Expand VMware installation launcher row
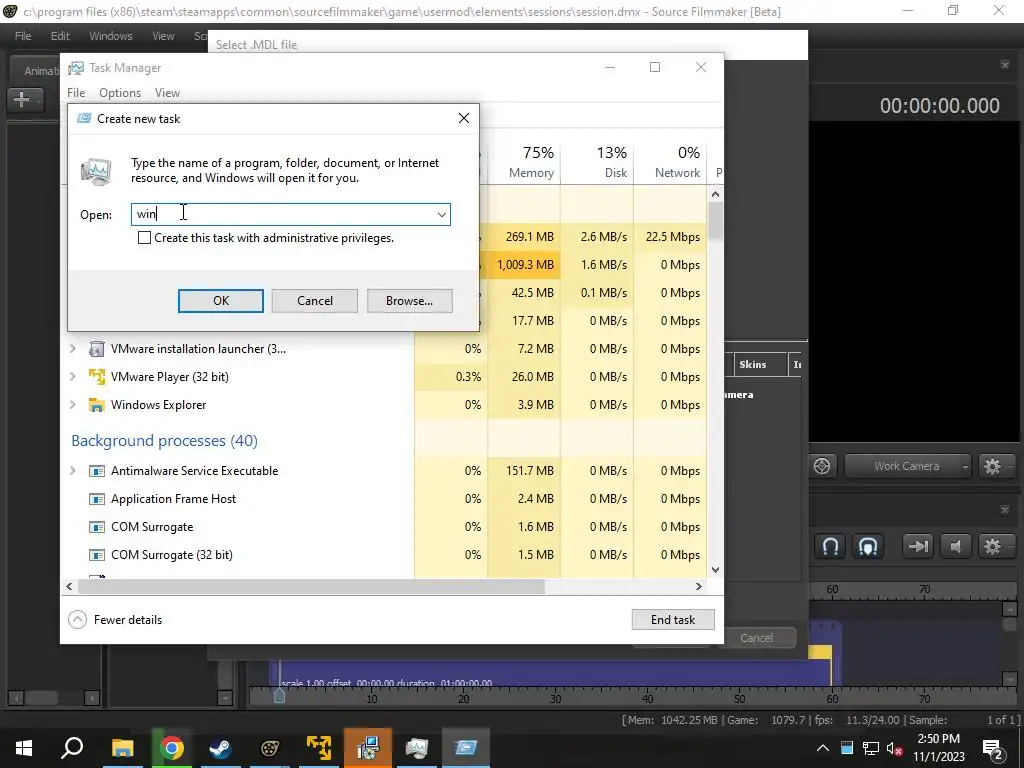Viewport: 1024px width, 768px height. pyautogui.click(x=73, y=349)
